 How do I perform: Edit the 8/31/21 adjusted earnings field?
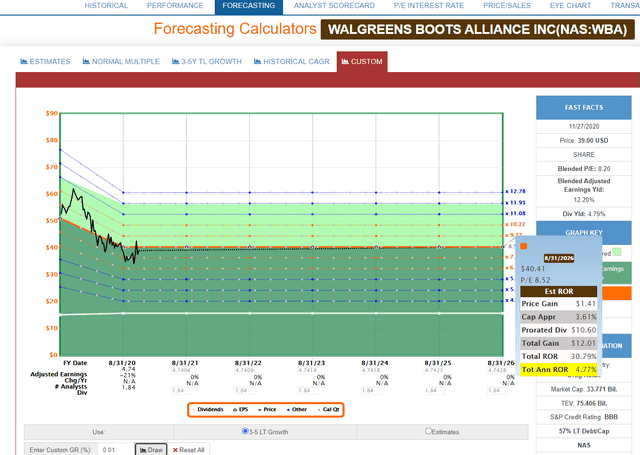(x=181, y=370)
